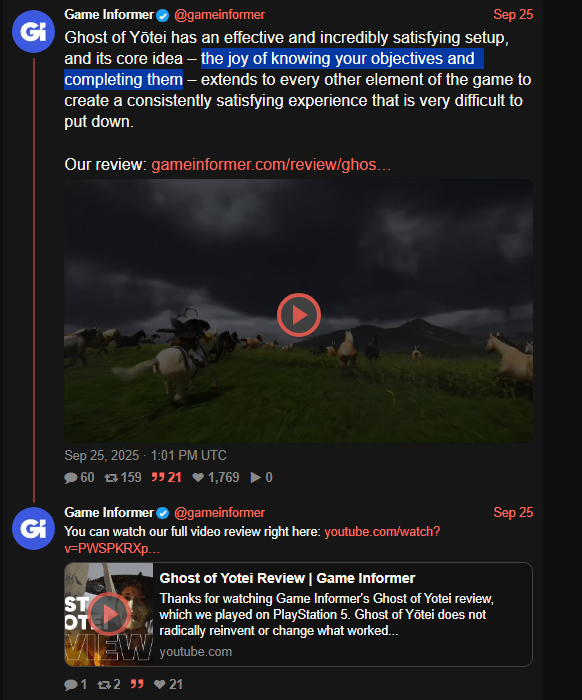Open the gameinformer.com/review link
This screenshot has width=582, height=700.
271,165
